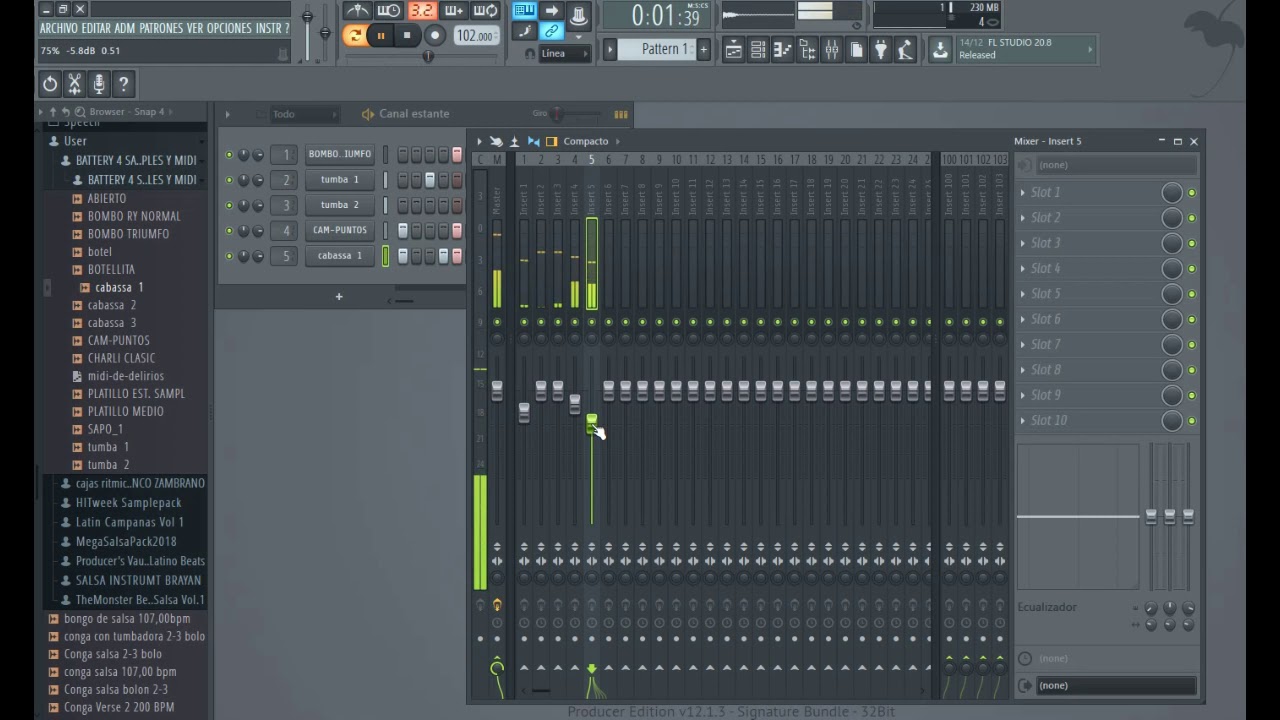1280x720 pixels.
Task: Click Insert 5 volume fader handle
Action: (x=591, y=423)
